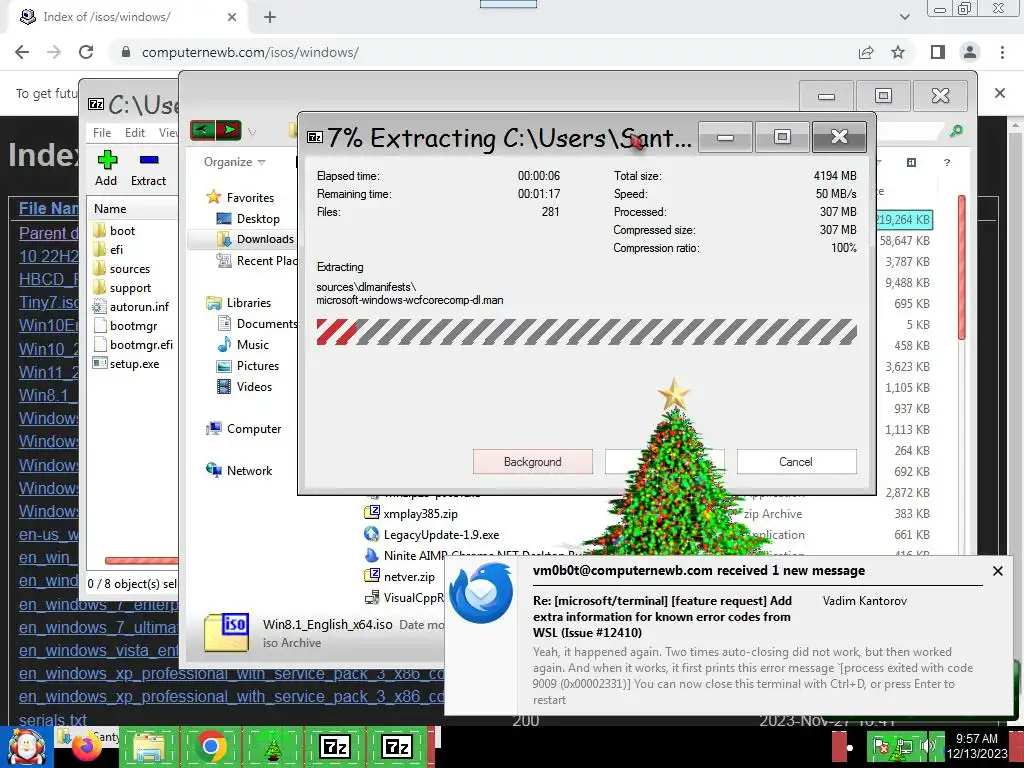Click the File Name column link on webpage
The image size is (1024, 768).
pos(48,208)
